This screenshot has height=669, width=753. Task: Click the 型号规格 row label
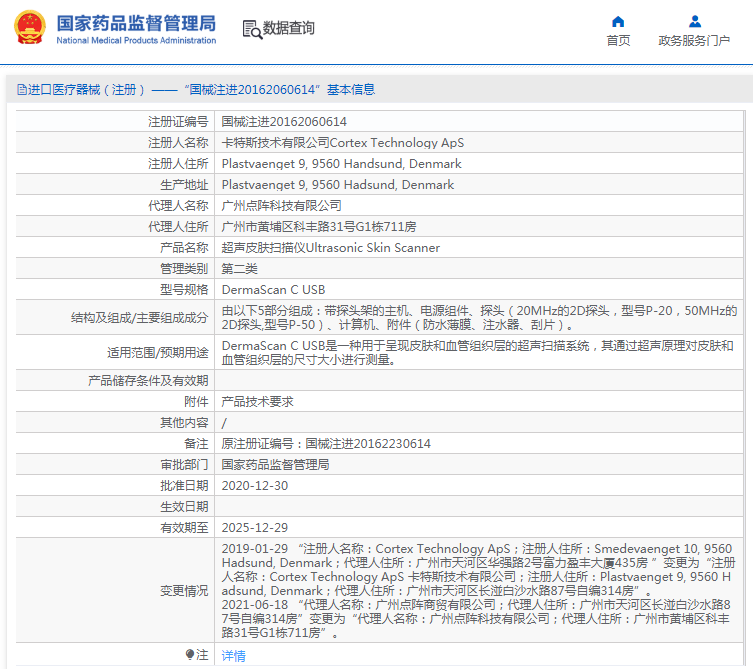pyautogui.click(x=184, y=290)
